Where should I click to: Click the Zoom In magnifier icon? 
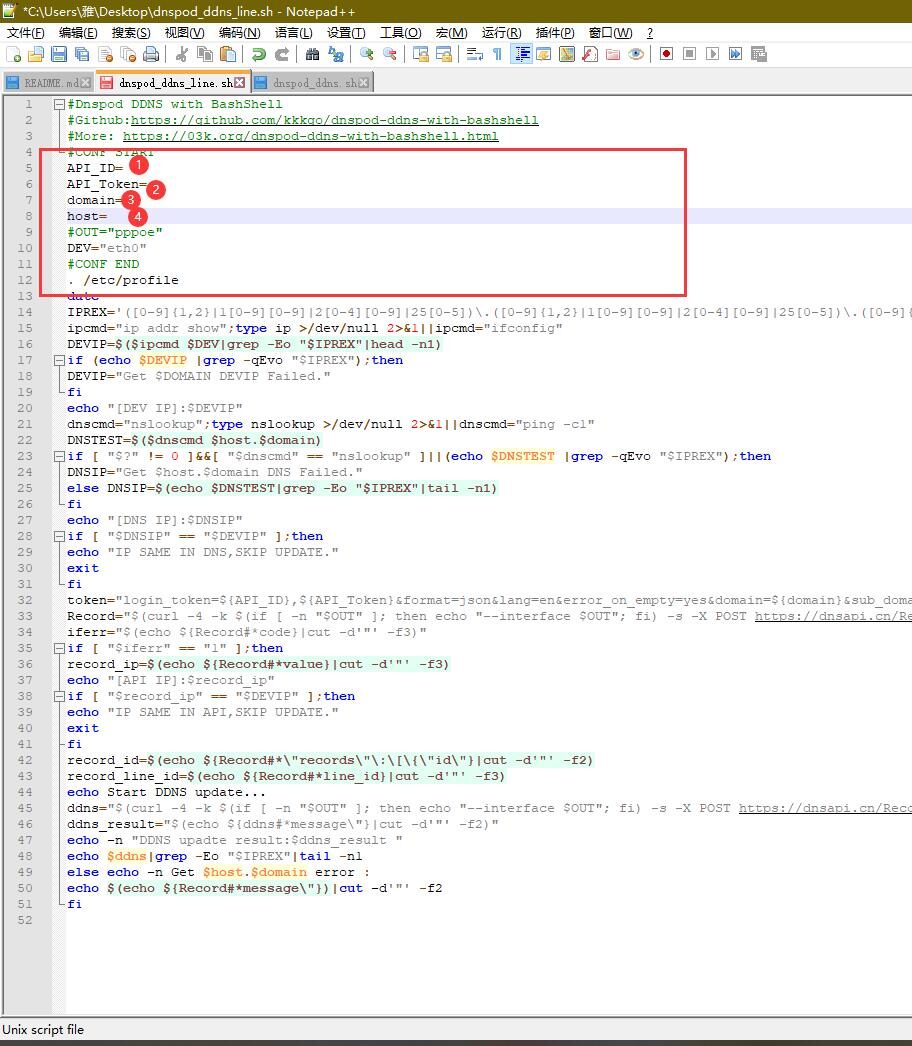click(x=367, y=54)
